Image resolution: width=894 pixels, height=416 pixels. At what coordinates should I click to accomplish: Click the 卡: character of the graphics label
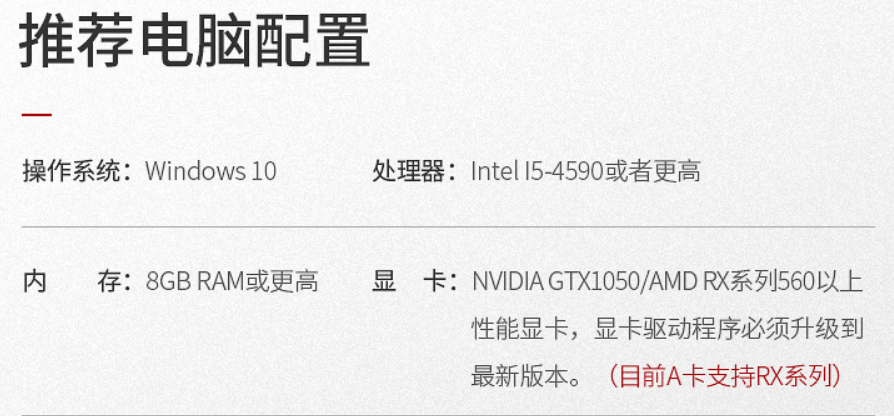[440, 282]
